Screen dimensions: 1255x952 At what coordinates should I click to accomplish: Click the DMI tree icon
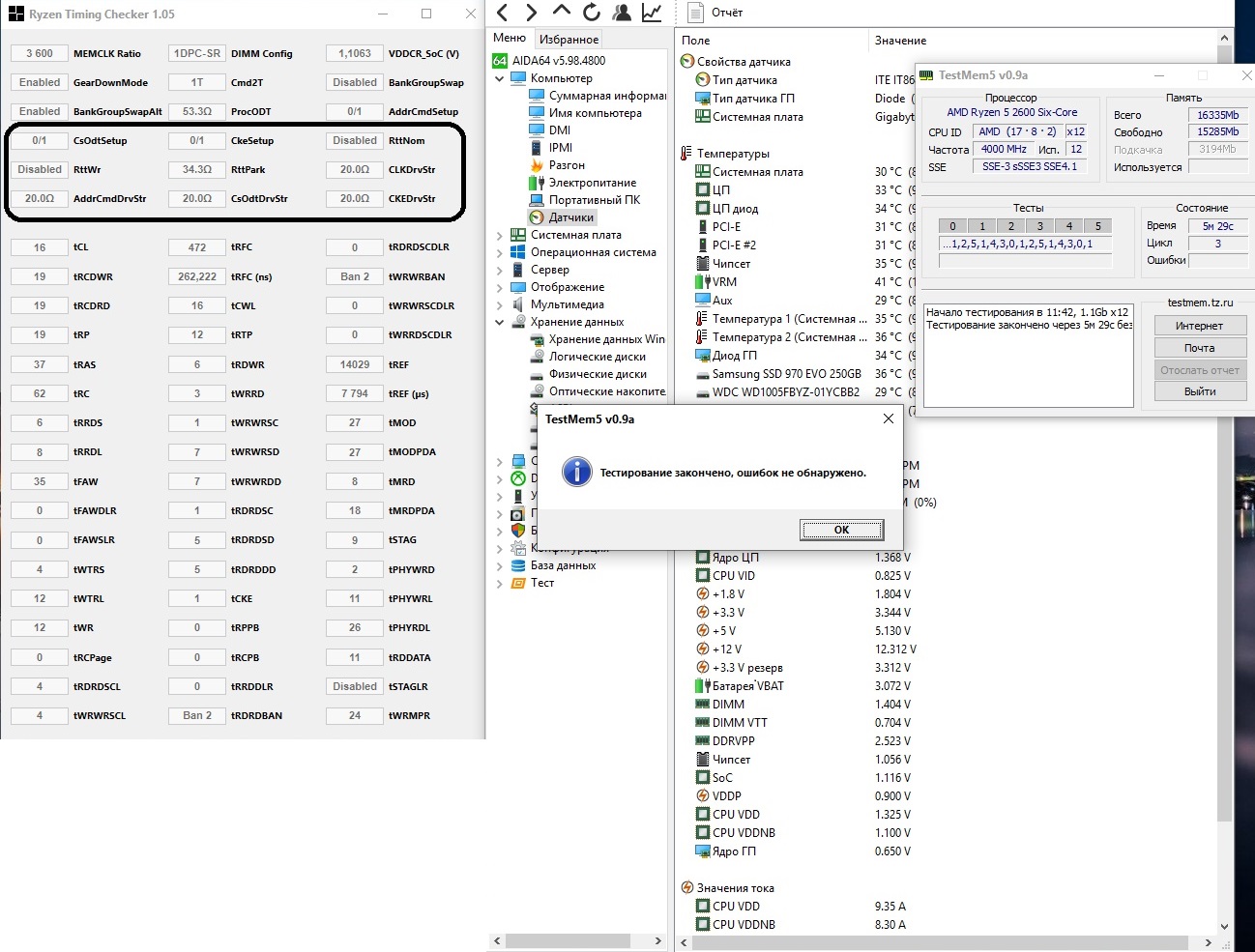click(538, 130)
